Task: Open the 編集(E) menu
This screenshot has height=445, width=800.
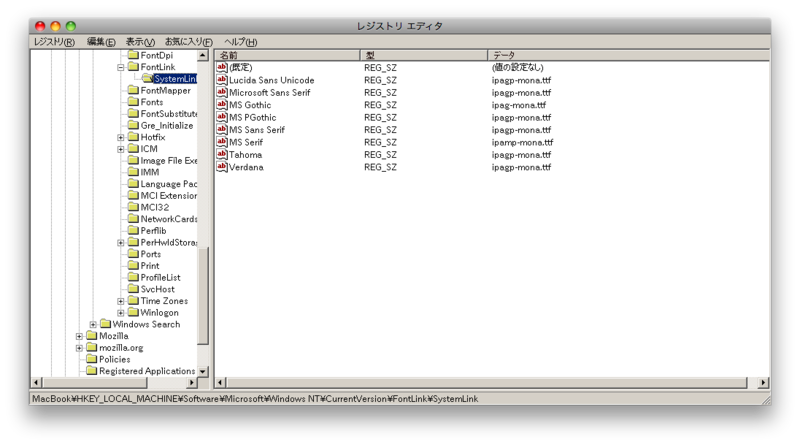Action: 101,42
